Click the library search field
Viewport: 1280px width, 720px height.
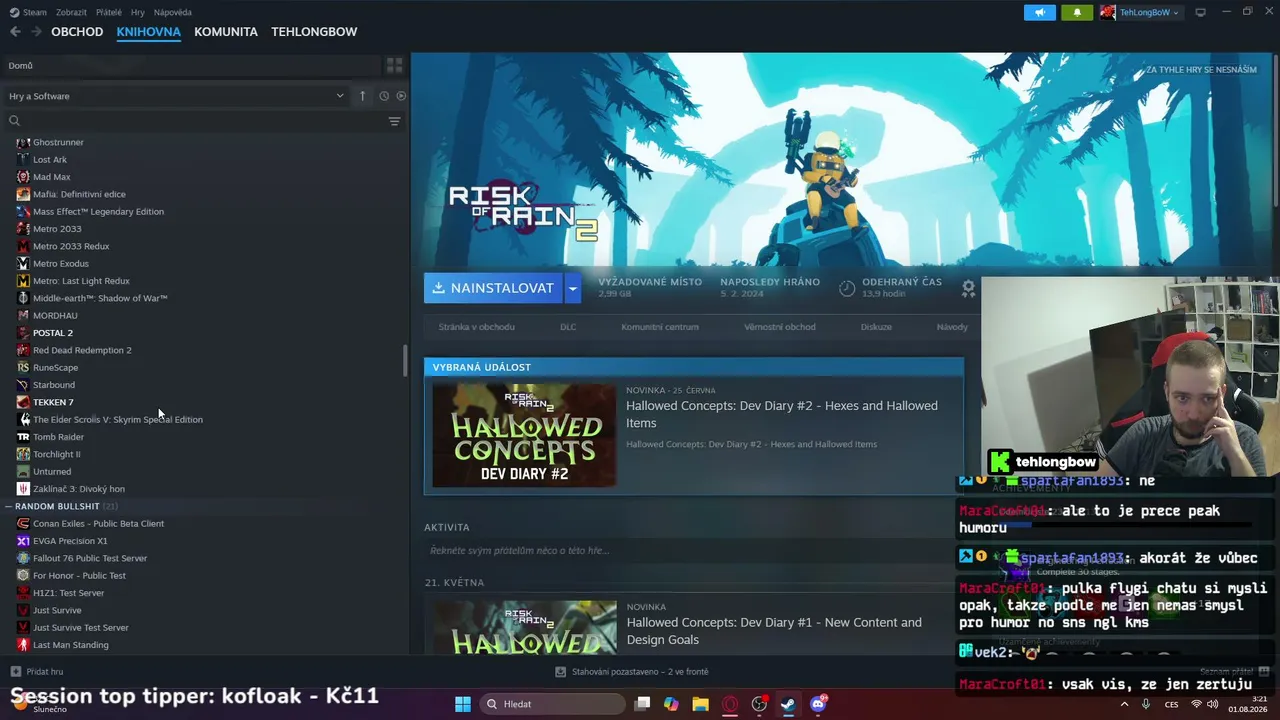coord(200,121)
